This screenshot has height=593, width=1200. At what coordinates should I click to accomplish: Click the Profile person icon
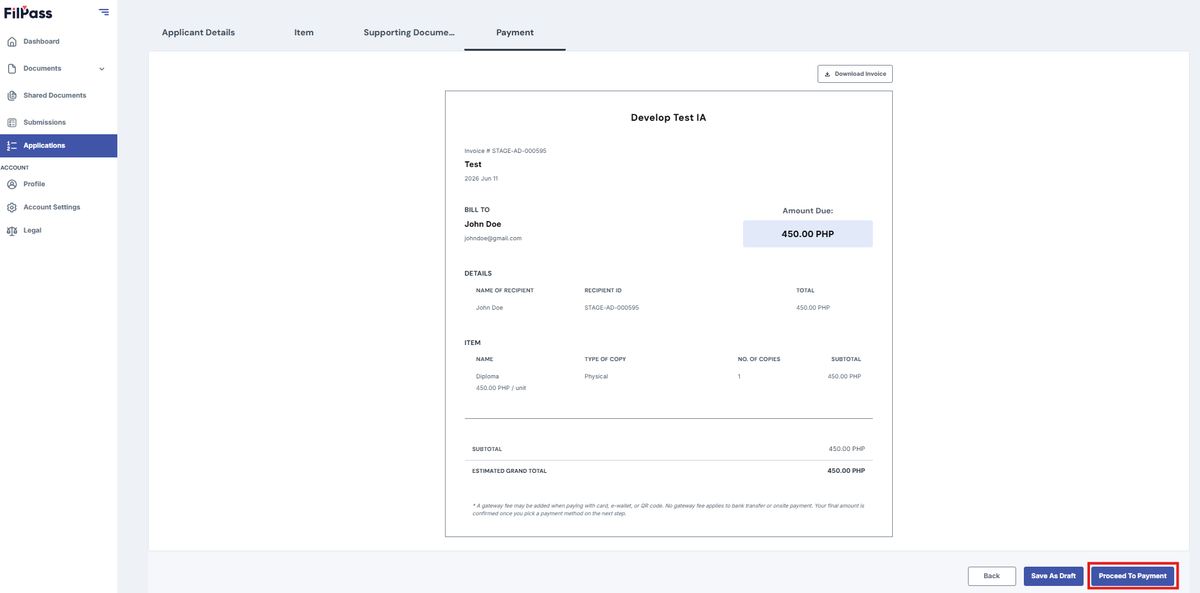12,184
